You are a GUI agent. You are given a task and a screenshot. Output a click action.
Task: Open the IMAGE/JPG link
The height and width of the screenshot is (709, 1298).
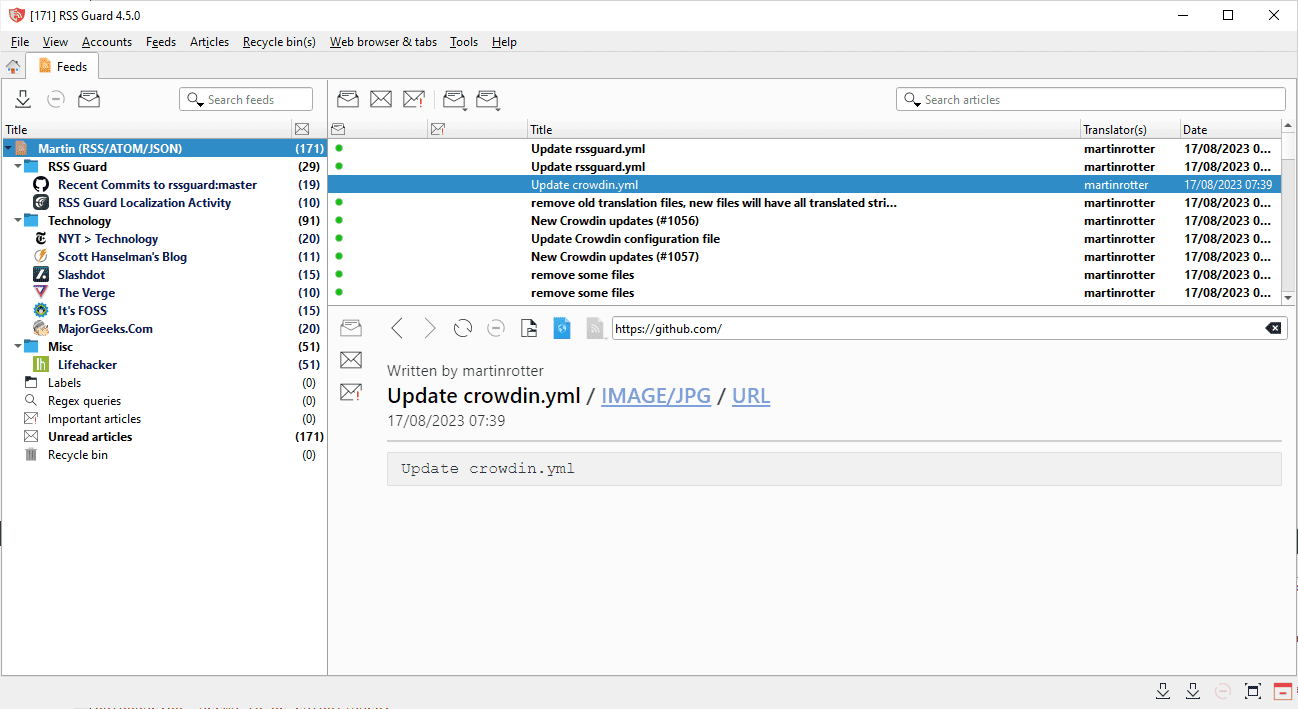656,396
